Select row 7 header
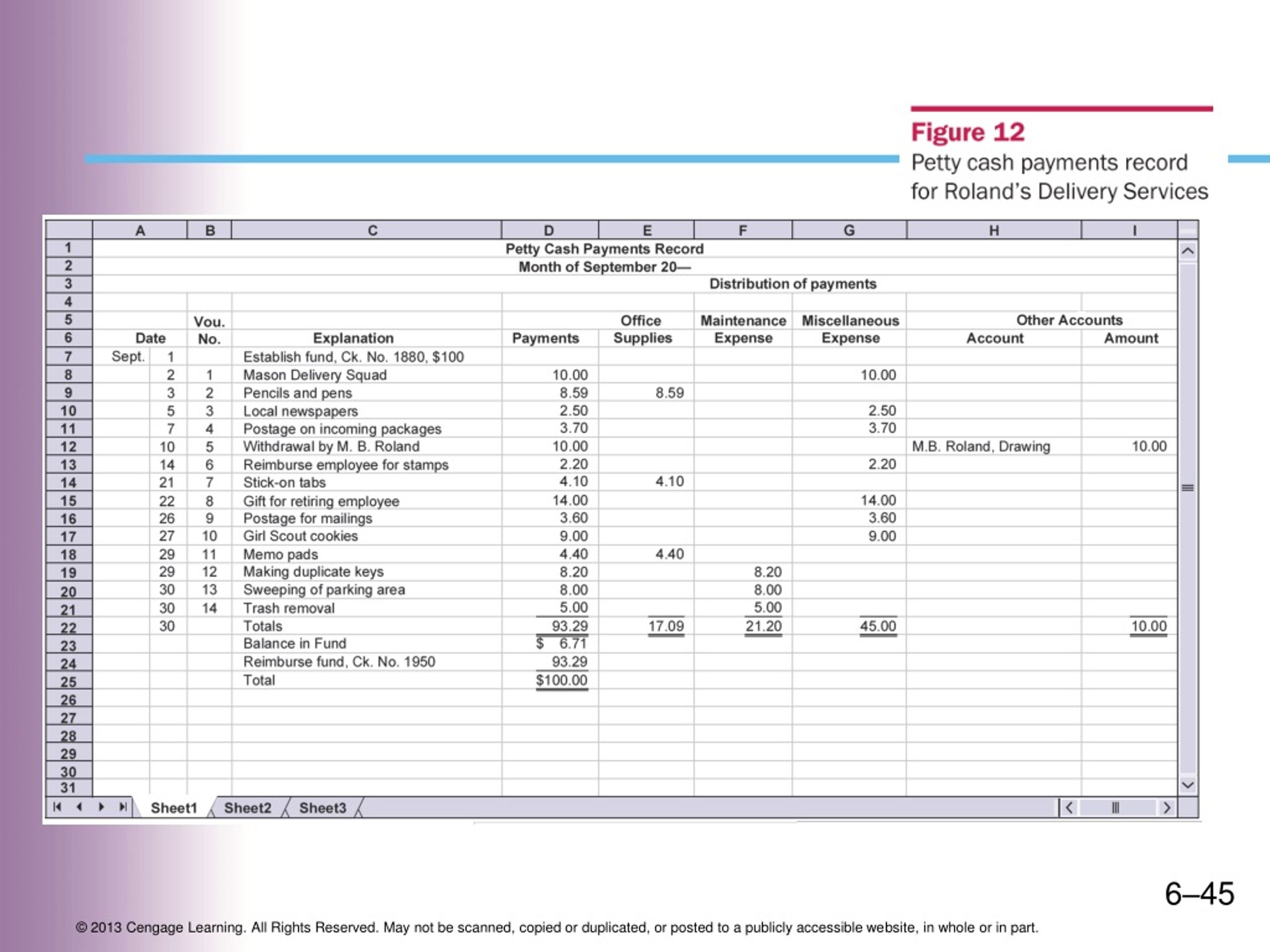This screenshot has width=1270, height=952. tap(69, 357)
